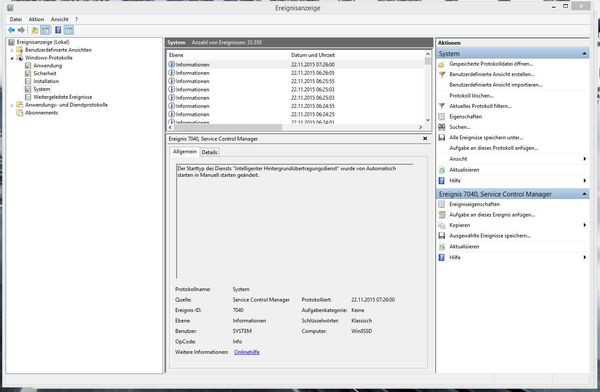
Task: Open the Datei menu
Action: point(16,19)
